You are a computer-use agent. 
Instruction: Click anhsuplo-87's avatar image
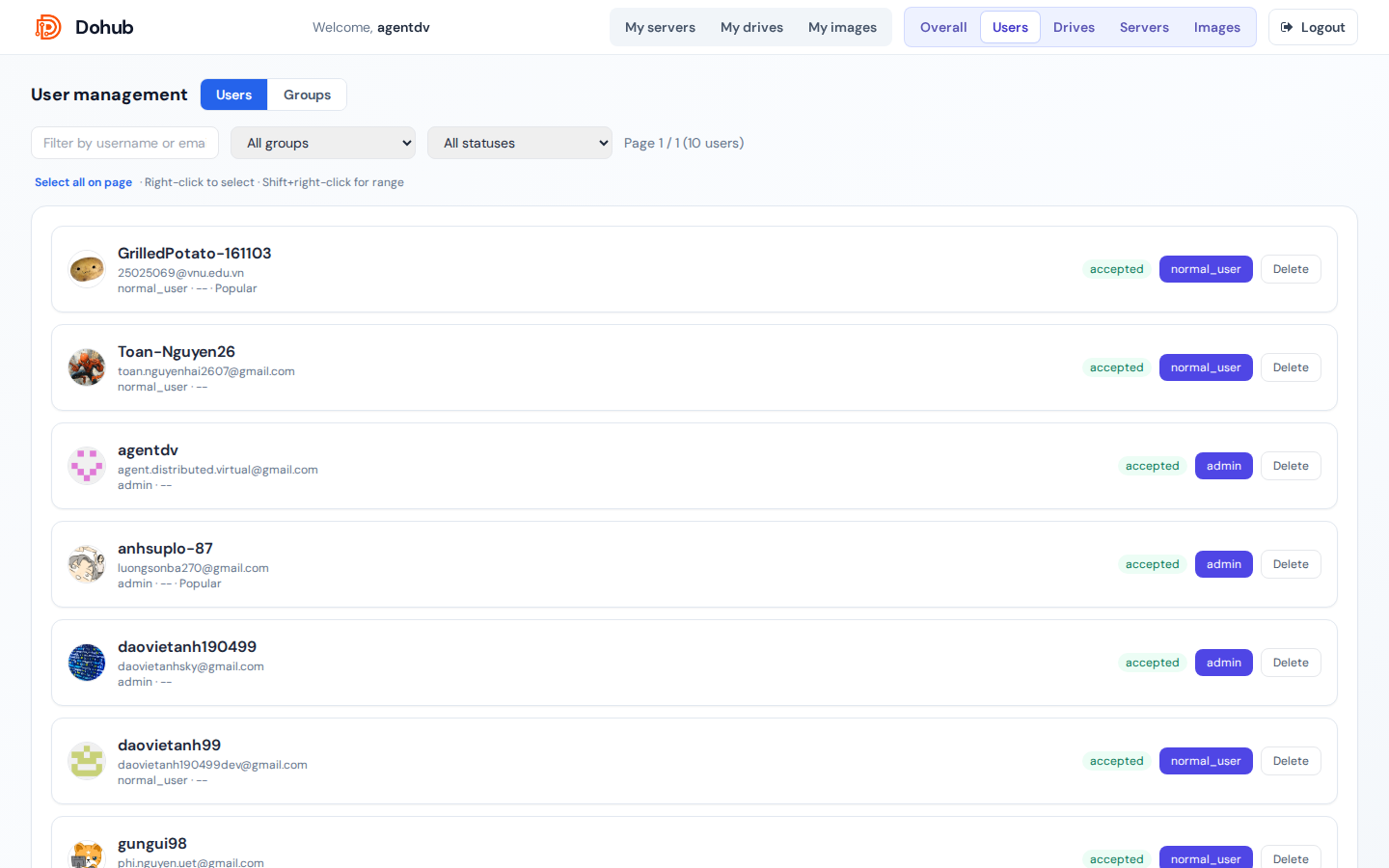[87, 564]
